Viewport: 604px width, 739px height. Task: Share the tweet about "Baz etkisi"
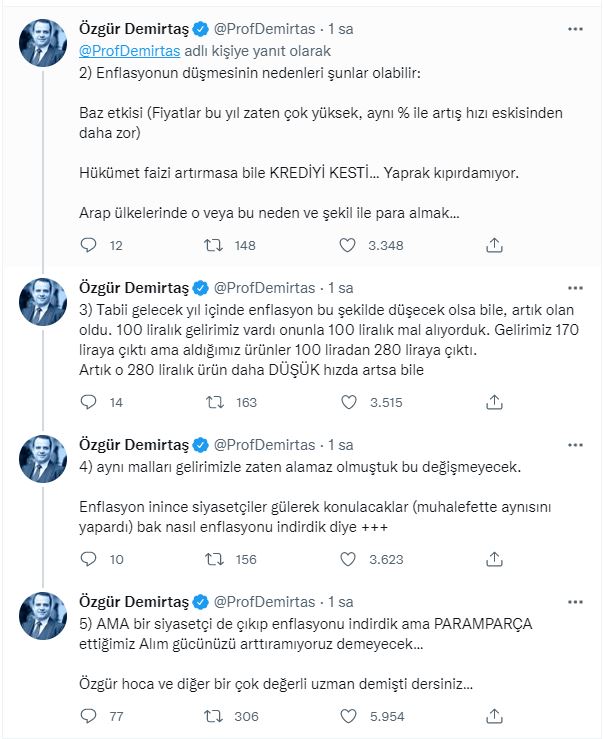494,245
